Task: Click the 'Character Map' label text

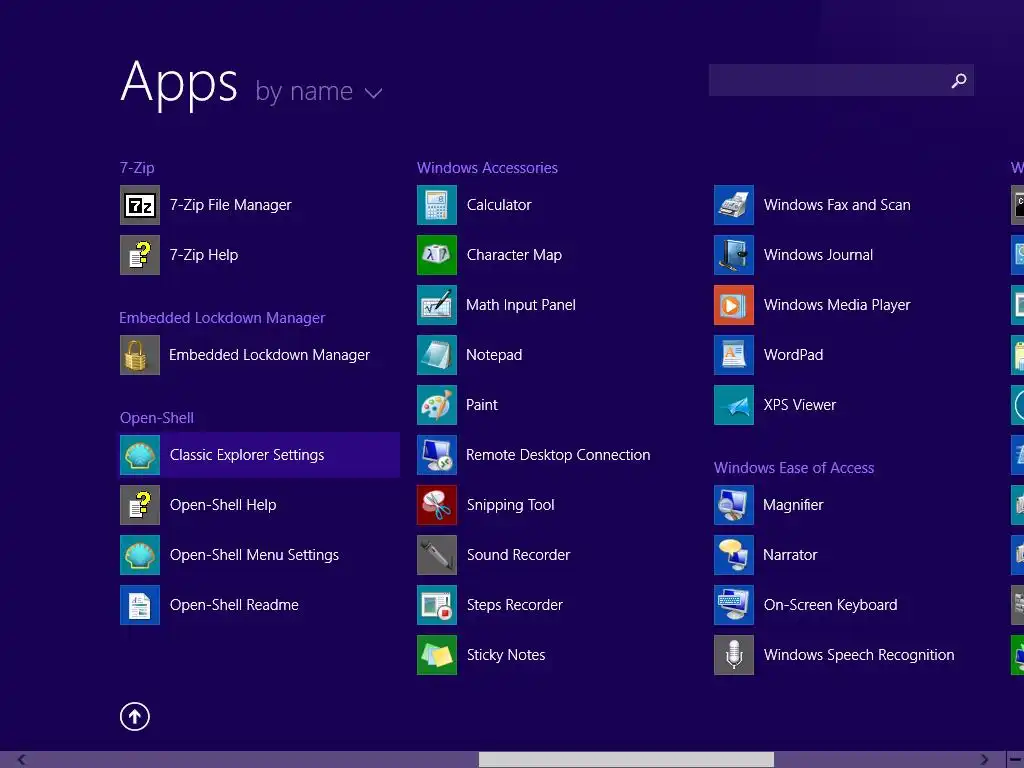Action: click(x=515, y=255)
